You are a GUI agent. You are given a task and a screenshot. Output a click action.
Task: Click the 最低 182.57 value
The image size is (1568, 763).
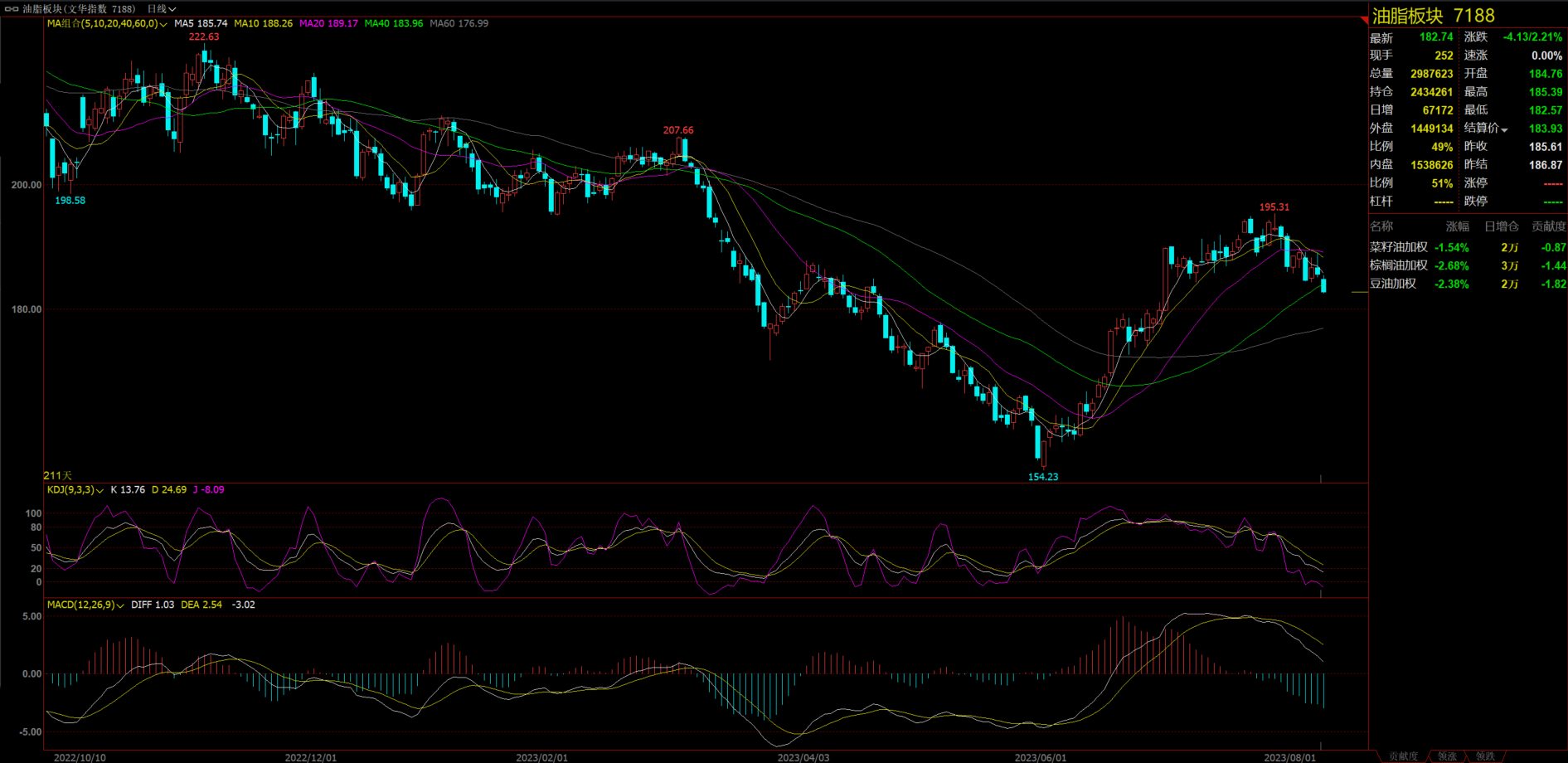1546,110
